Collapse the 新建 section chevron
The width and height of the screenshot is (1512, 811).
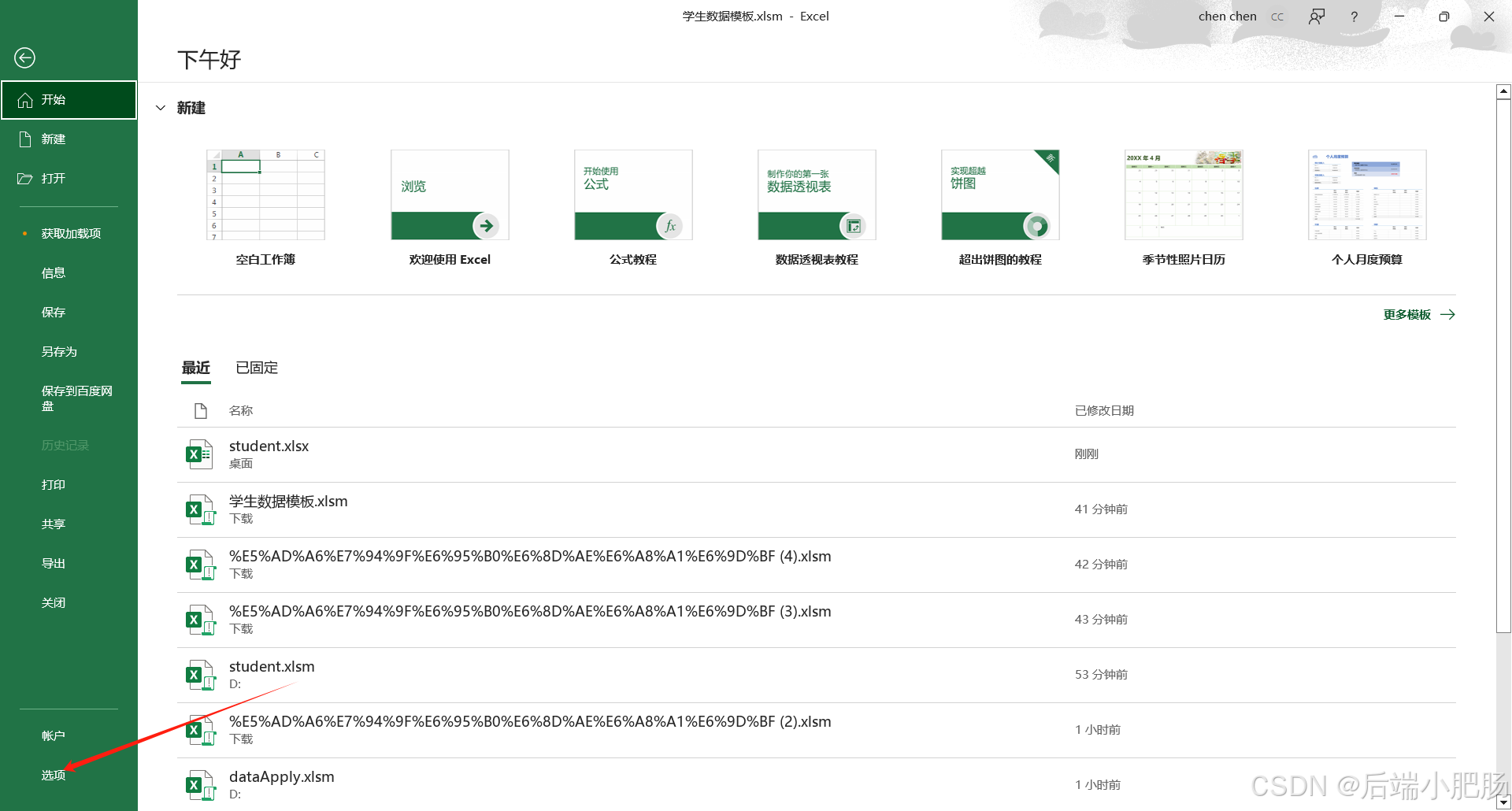pyautogui.click(x=161, y=108)
